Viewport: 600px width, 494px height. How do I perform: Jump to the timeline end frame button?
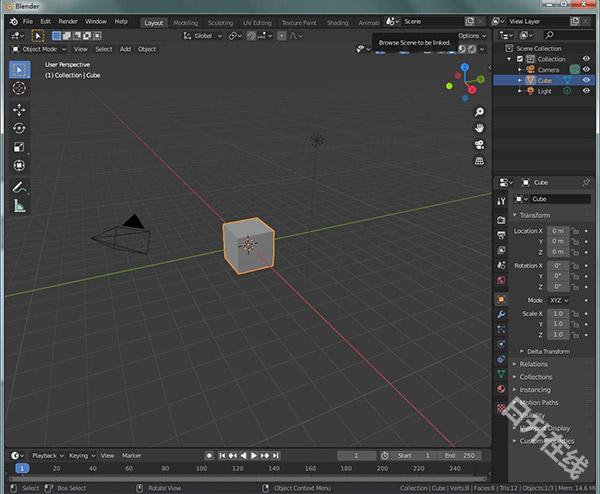[x=276, y=455]
